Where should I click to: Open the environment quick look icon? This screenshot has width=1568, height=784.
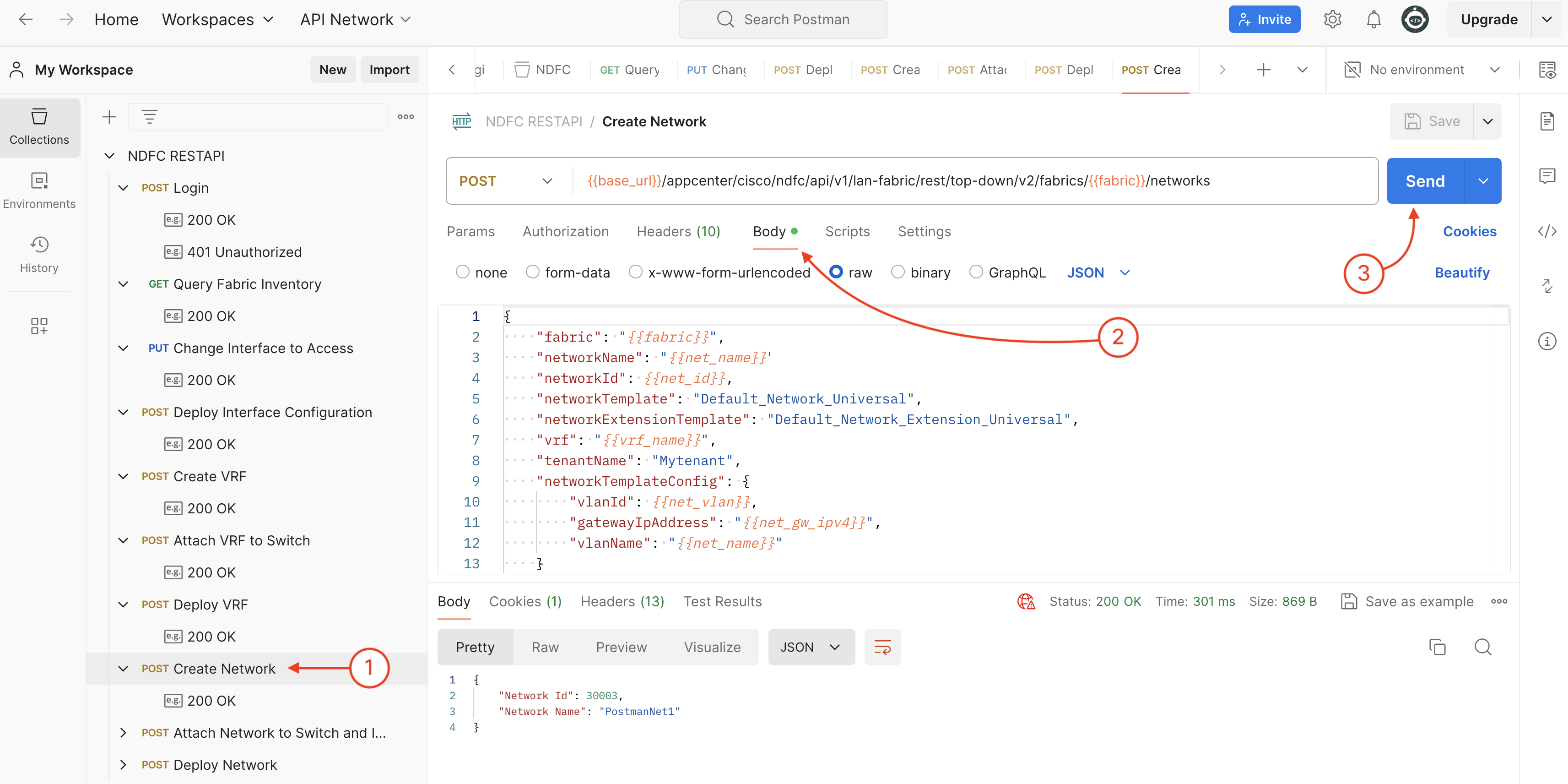(x=1546, y=70)
